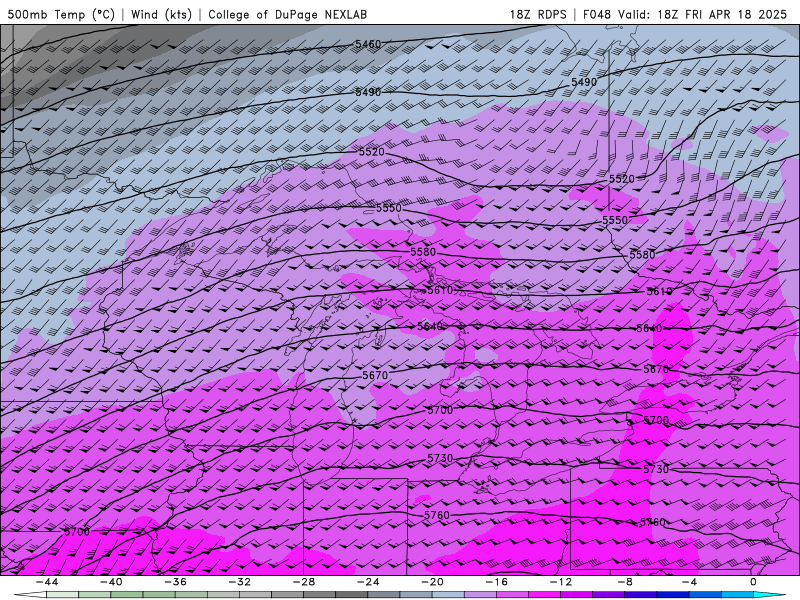Click the 0 colorbar tick label

(x=754, y=582)
